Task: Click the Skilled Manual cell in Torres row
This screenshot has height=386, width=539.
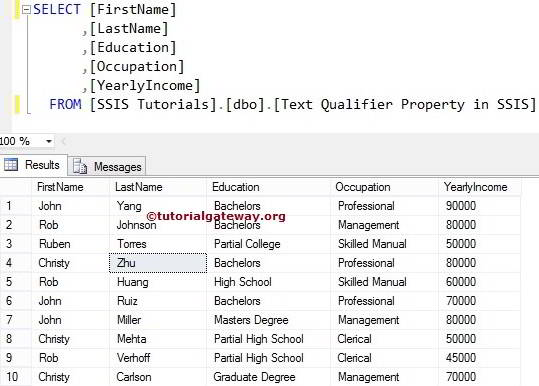Action: [384, 244]
